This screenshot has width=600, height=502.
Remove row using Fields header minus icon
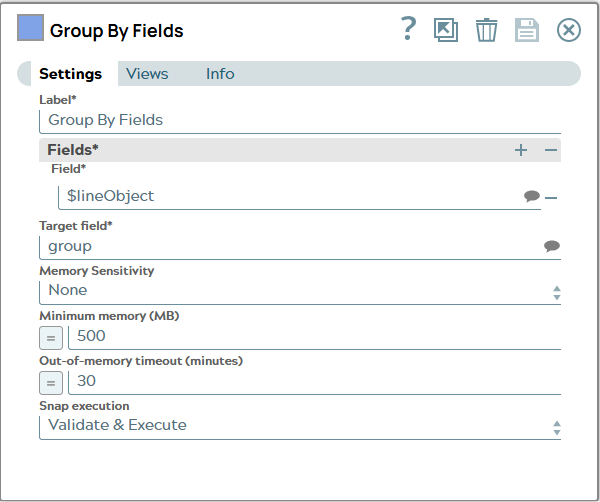551,150
